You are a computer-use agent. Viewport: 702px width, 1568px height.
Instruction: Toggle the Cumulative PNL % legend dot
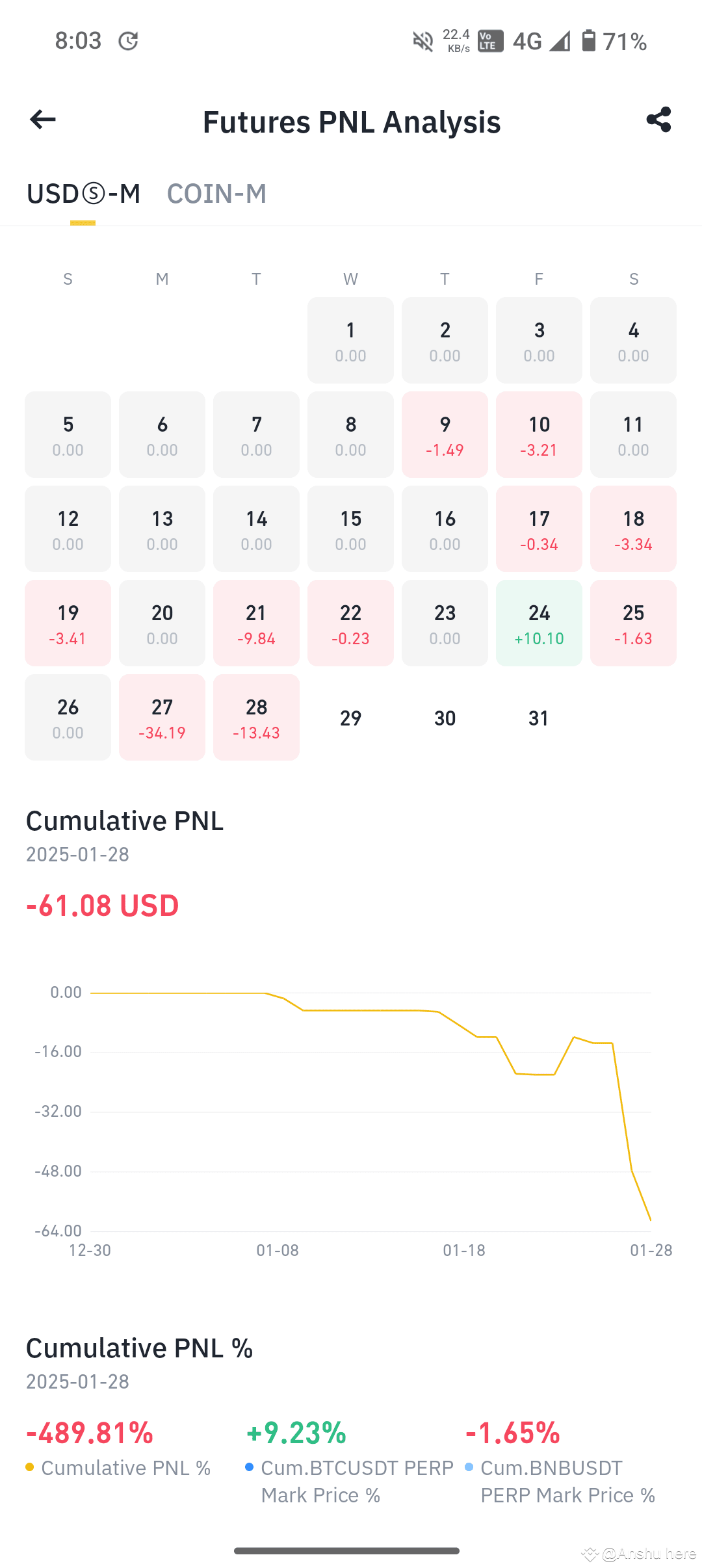30,1467
